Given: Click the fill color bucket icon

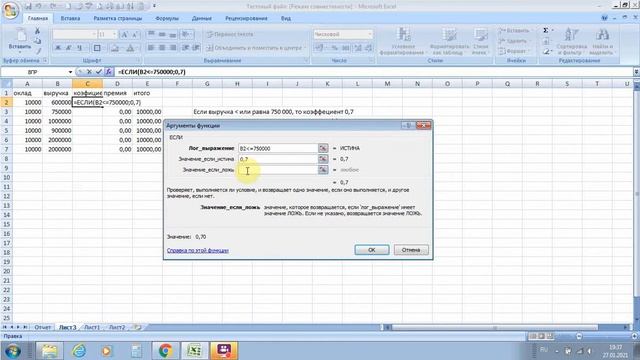Looking at the screenshot, I should [115, 48].
